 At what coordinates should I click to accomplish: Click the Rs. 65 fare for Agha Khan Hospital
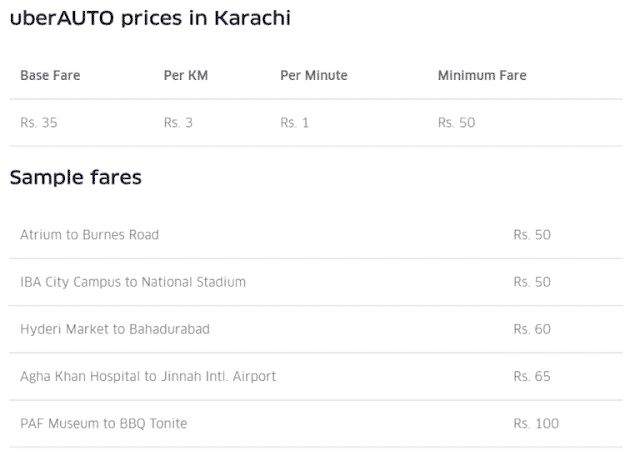[532, 376]
